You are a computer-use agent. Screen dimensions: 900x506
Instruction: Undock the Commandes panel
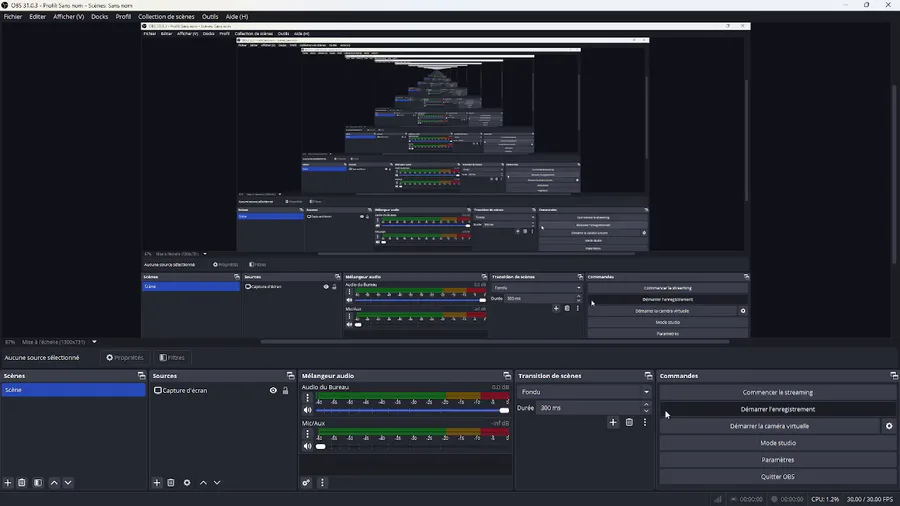894,376
